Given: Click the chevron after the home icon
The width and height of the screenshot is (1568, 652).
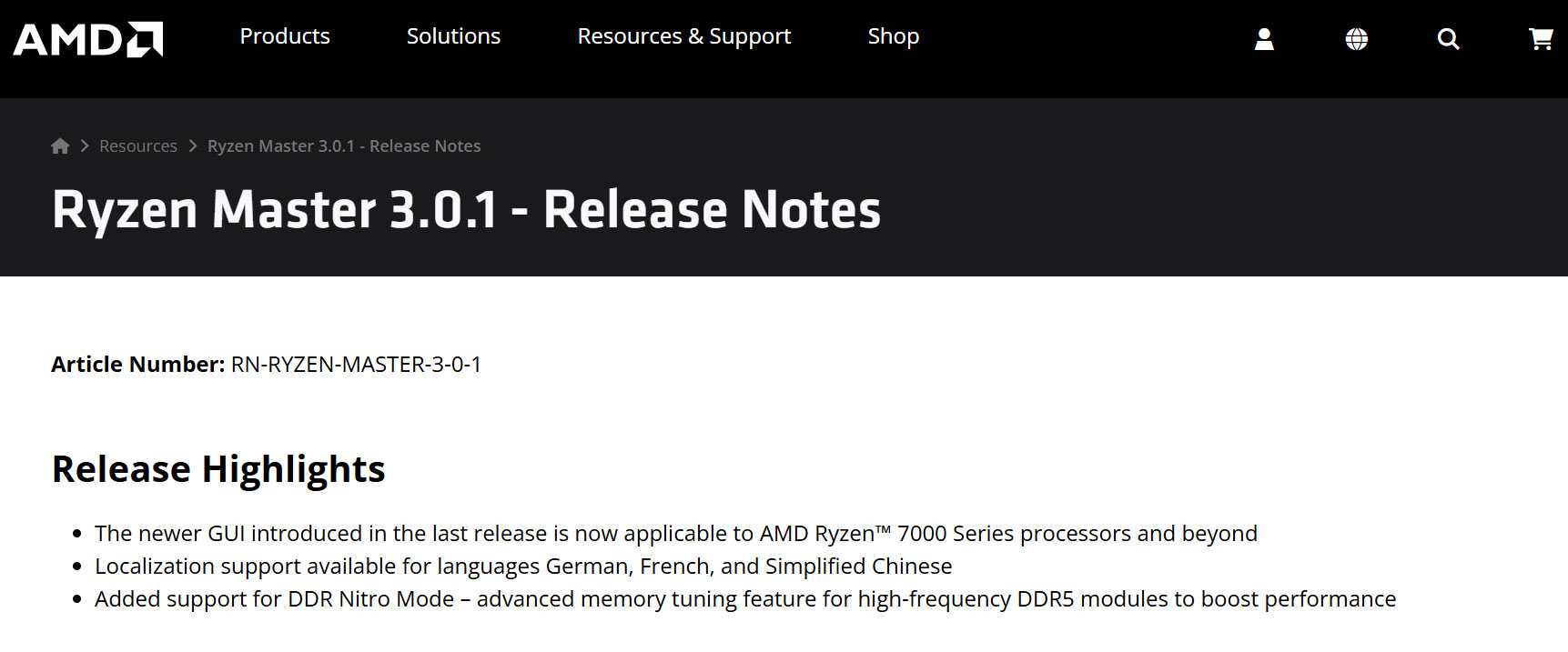Looking at the screenshot, I should pos(85,146).
